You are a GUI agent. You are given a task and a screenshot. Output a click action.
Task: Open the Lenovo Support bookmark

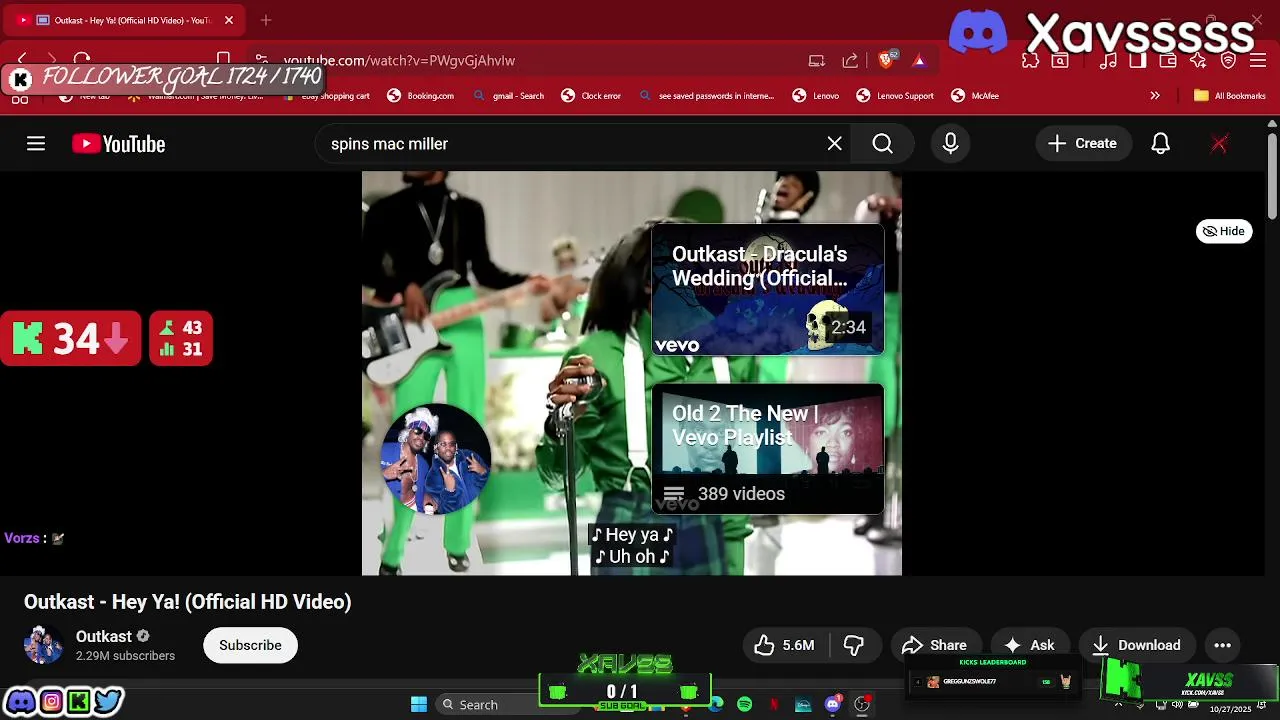(895, 96)
